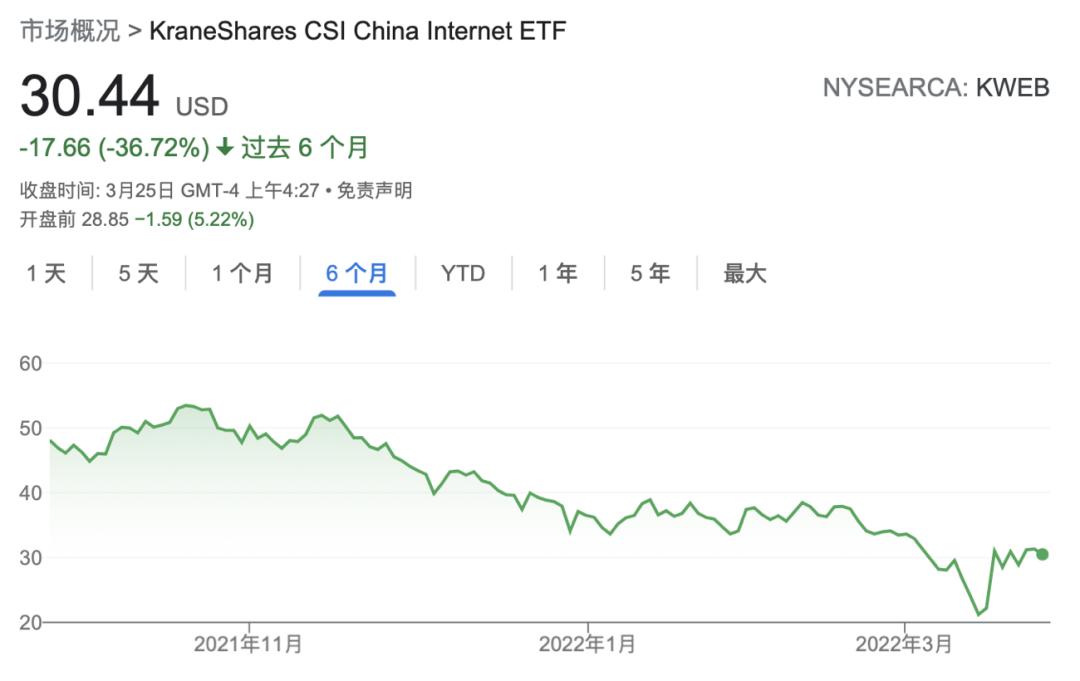Select the 最大 range tab
Viewport: 1080px width, 681px height.
coord(745,274)
